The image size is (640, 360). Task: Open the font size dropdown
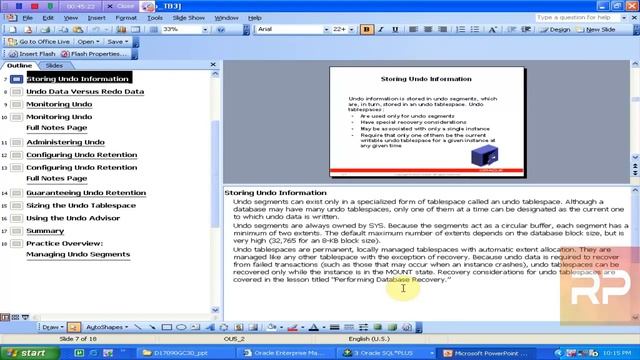[351, 29]
